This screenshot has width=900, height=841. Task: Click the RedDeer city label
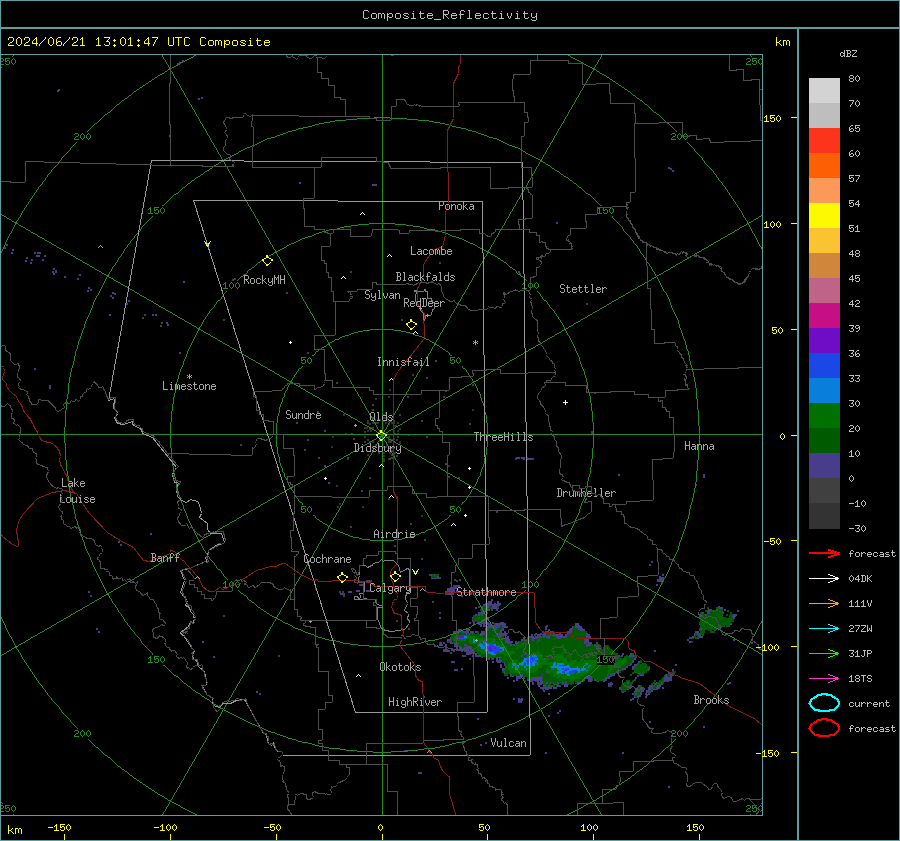[424, 303]
